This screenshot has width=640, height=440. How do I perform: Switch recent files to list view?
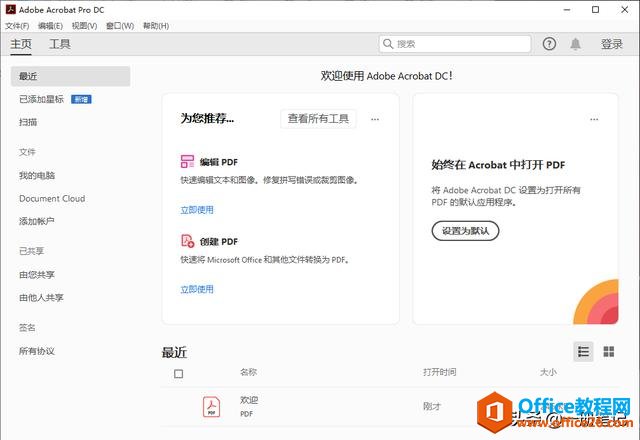[x=583, y=351]
